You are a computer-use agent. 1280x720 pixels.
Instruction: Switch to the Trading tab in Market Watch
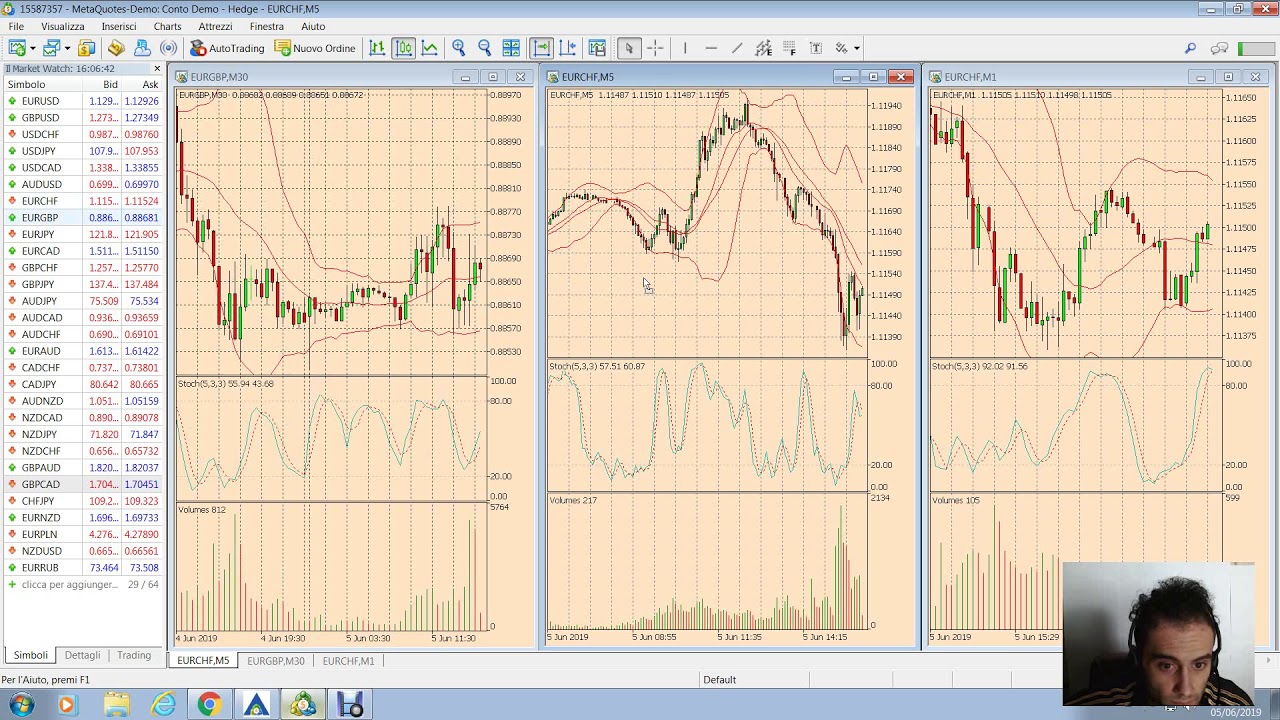[134, 655]
